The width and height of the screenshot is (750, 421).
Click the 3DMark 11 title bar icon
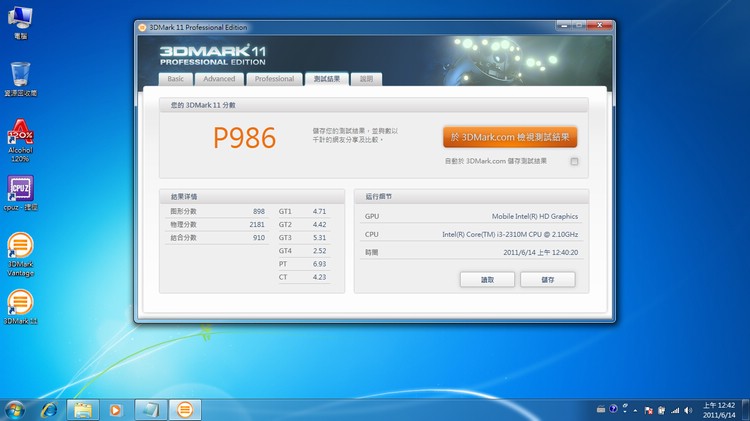click(x=142, y=28)
